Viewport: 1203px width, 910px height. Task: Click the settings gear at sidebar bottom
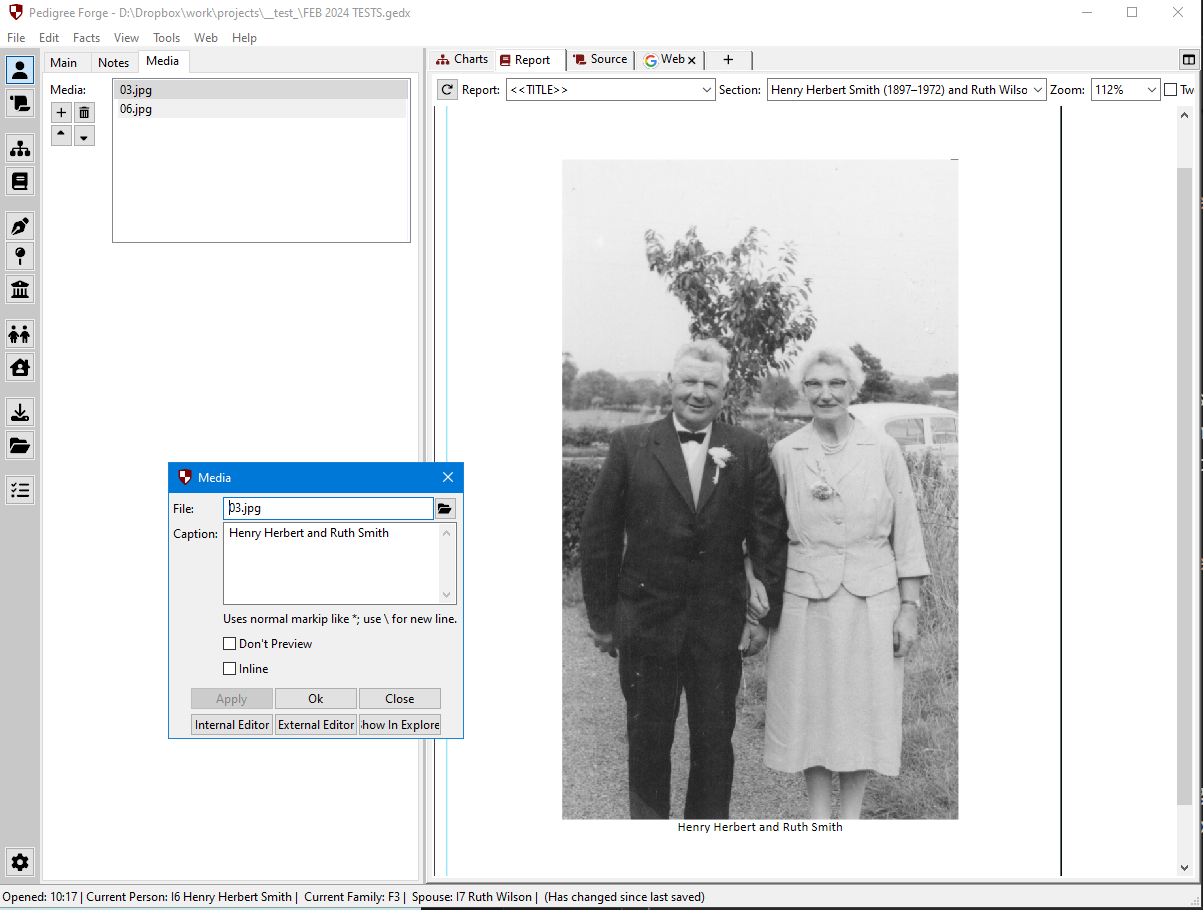pos(20,862)
